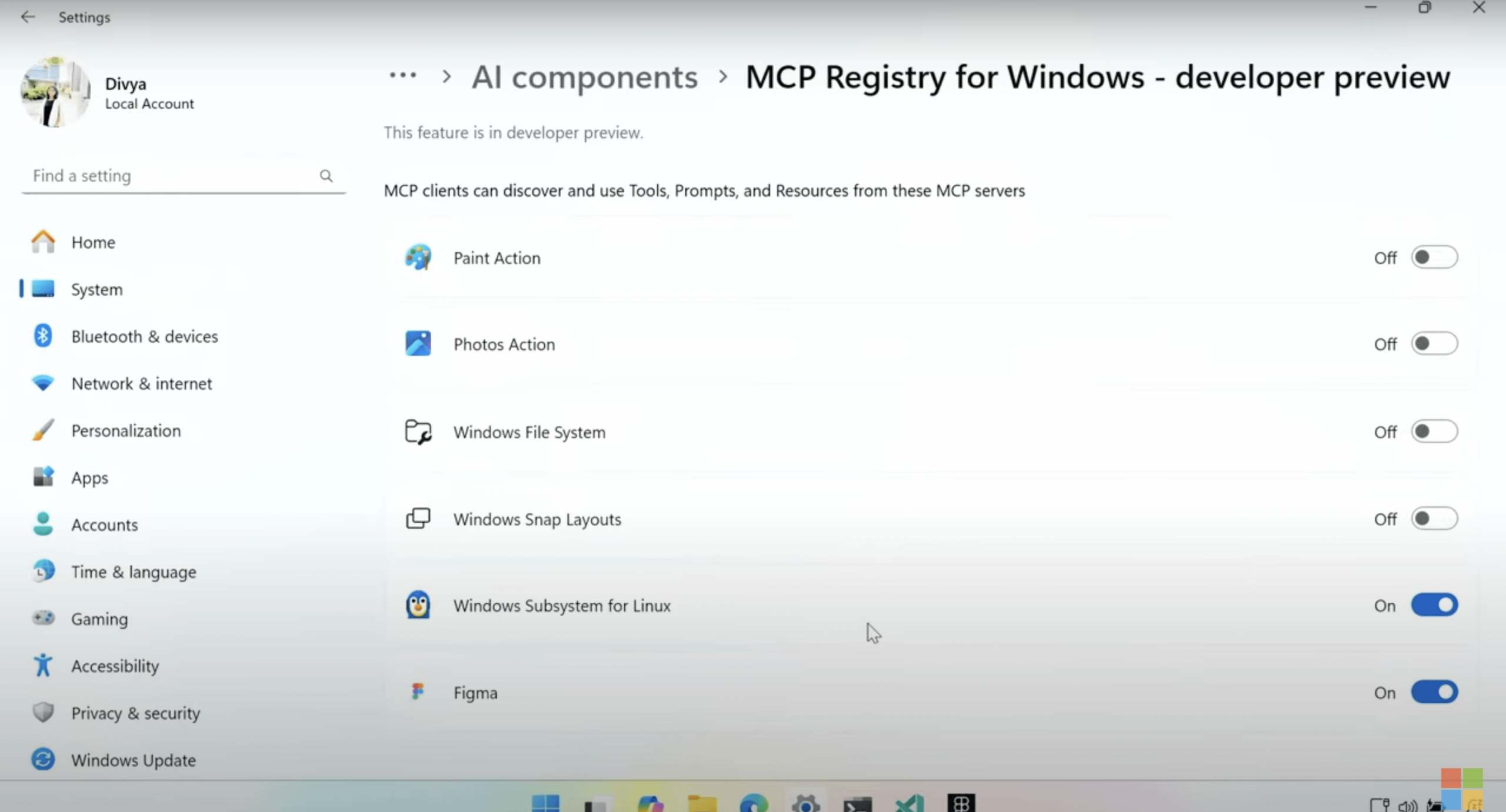Open Network & internet settings
The height and width of the screenshot is (812, 1506).
click(x=182, y=383)
